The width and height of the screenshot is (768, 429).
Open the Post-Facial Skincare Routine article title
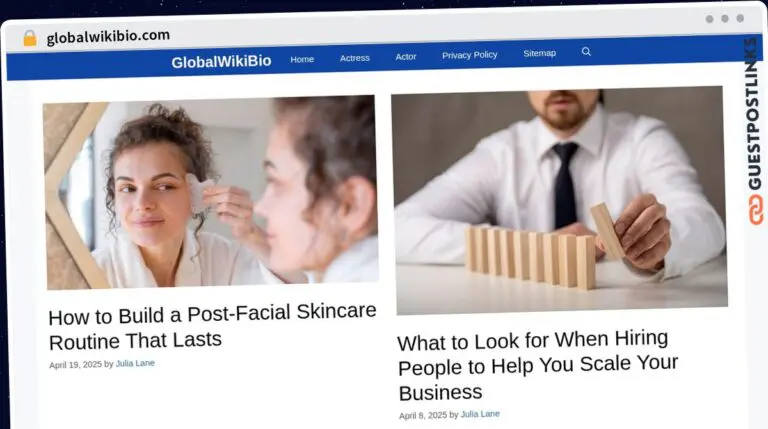pyautogui.click(x=213, y=327)
